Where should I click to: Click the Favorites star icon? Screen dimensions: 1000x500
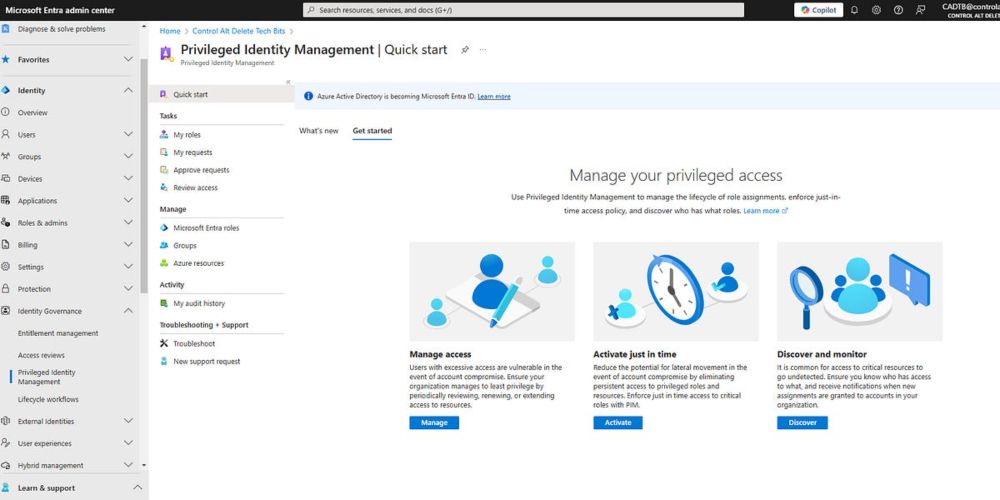pos(6,59)
